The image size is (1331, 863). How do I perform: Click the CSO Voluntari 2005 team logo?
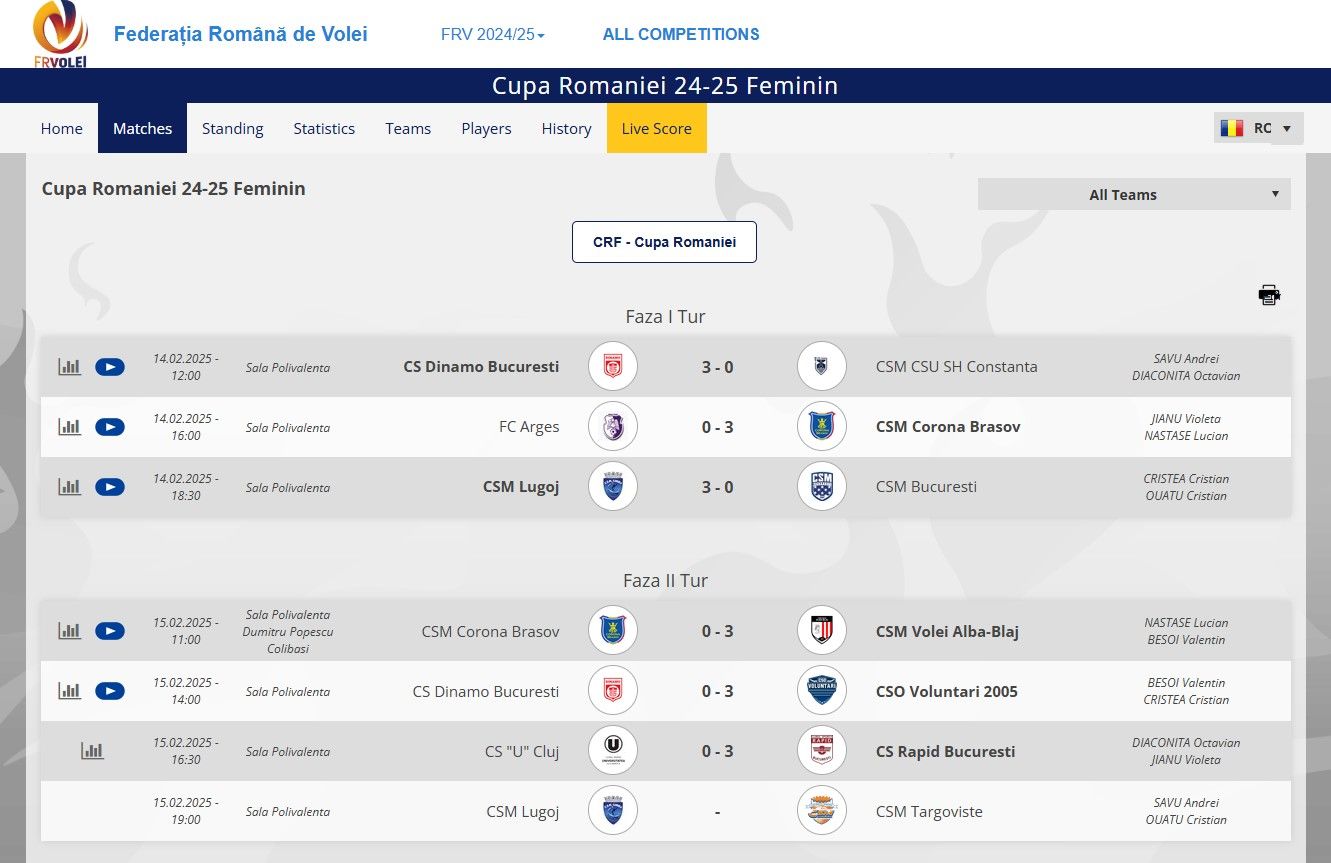click(822, 691)
